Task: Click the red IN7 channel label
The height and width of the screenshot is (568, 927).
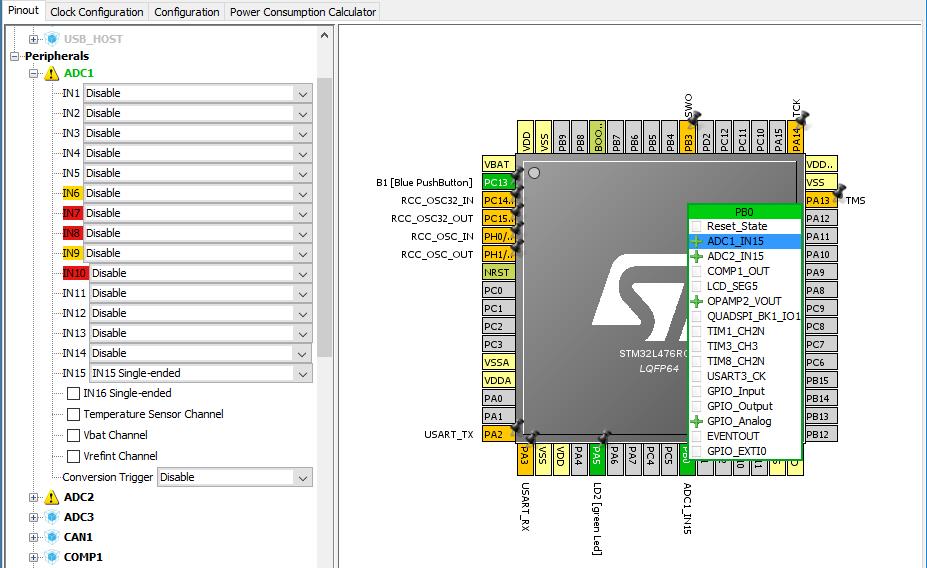Action: (x=72, y=213)
